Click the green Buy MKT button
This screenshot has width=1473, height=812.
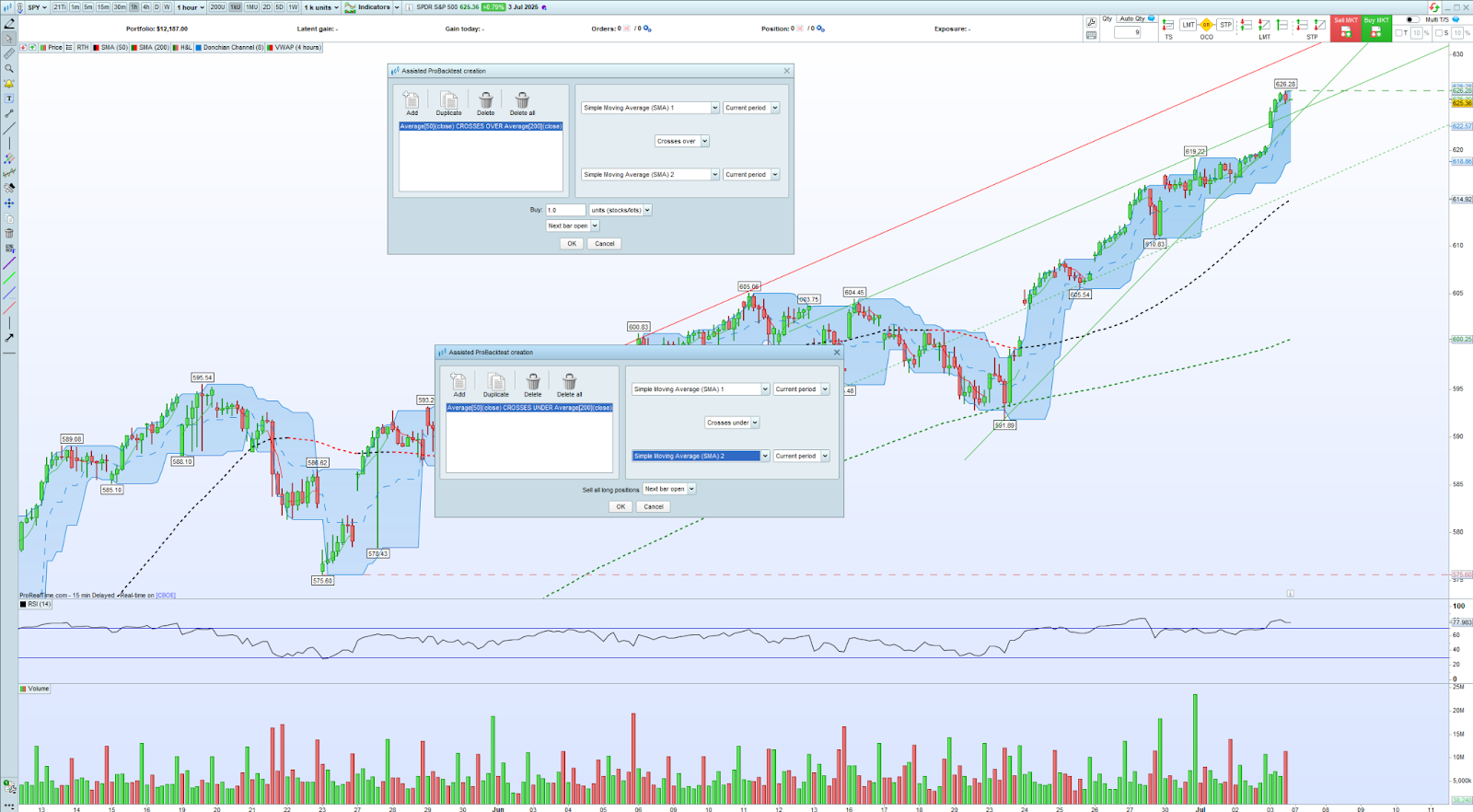[x=1376, y=28]
